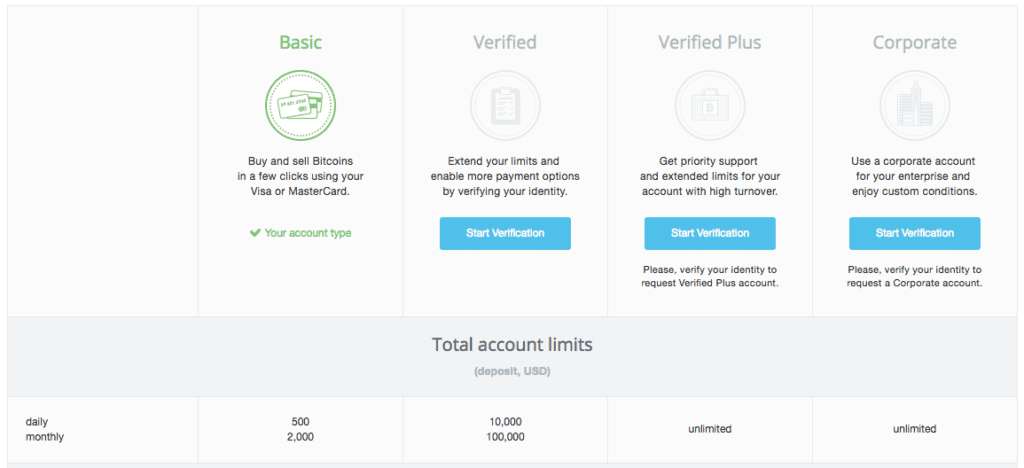Start Verification for the Verified account
Screen dimensions: 1024x468
(x=505, y=233)
